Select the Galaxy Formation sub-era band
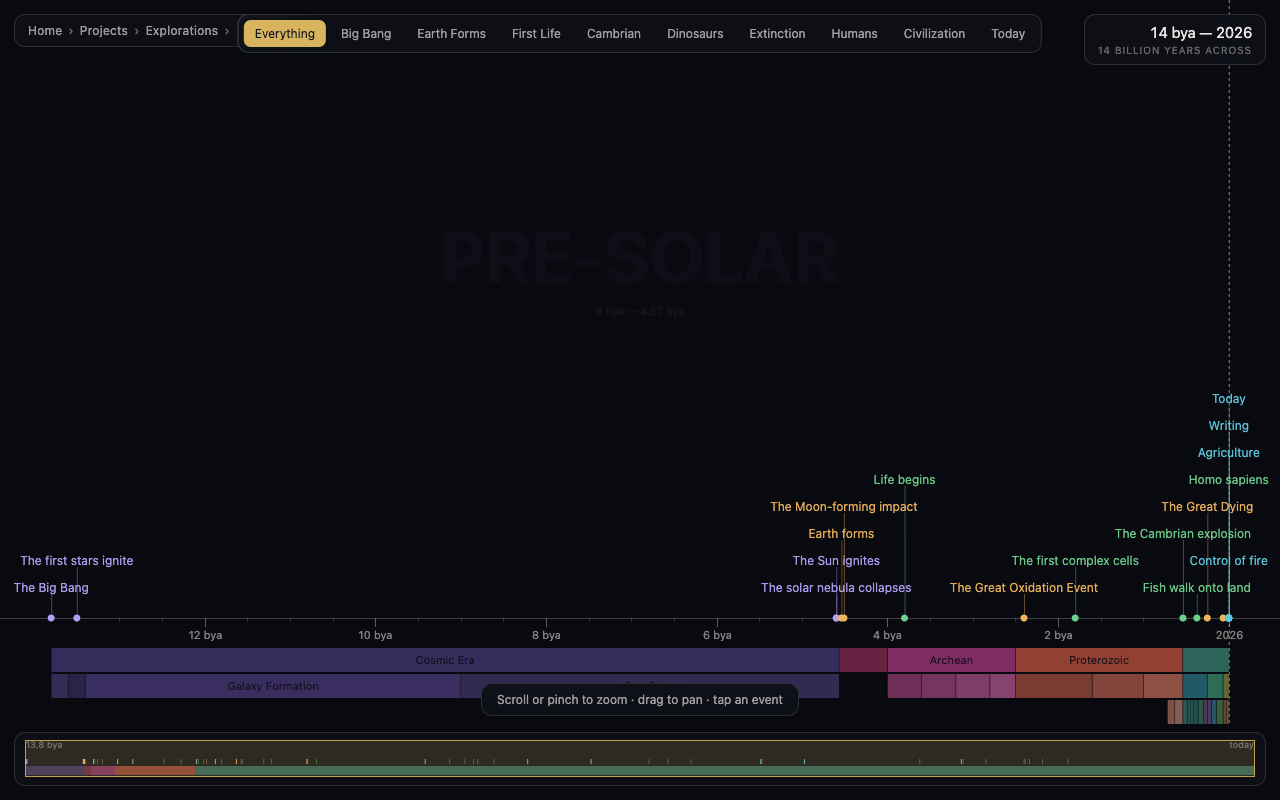The image size is (1280, 800). [273, 686]
